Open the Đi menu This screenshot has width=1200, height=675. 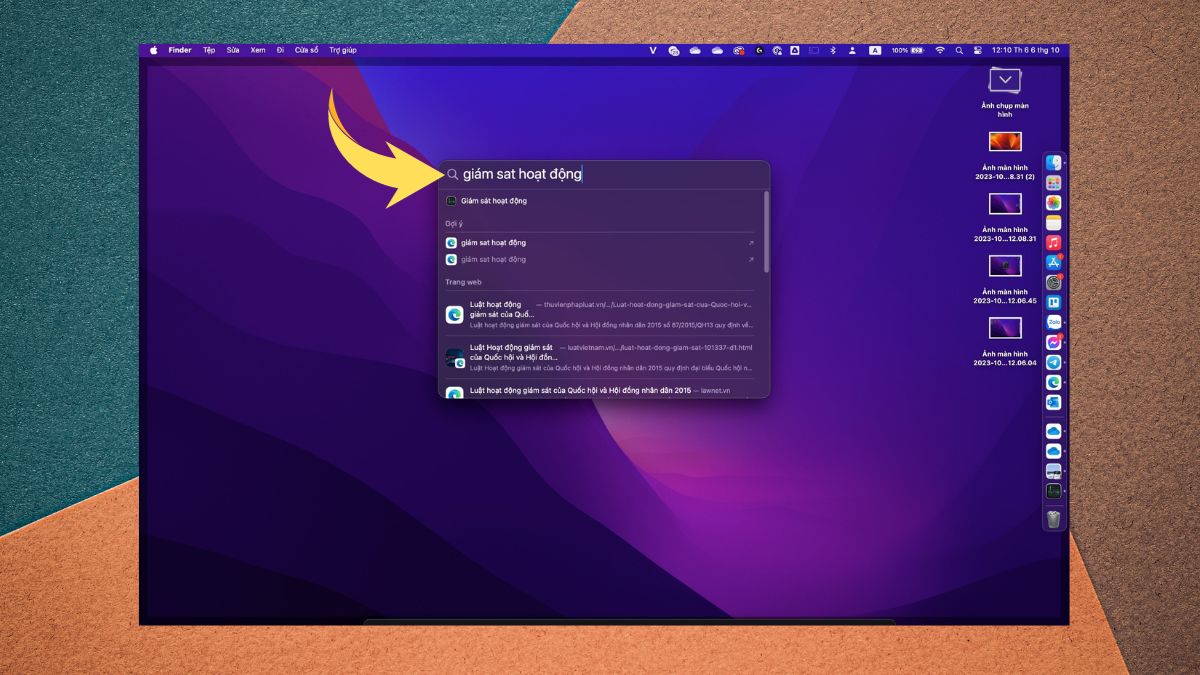pos(281,50)
